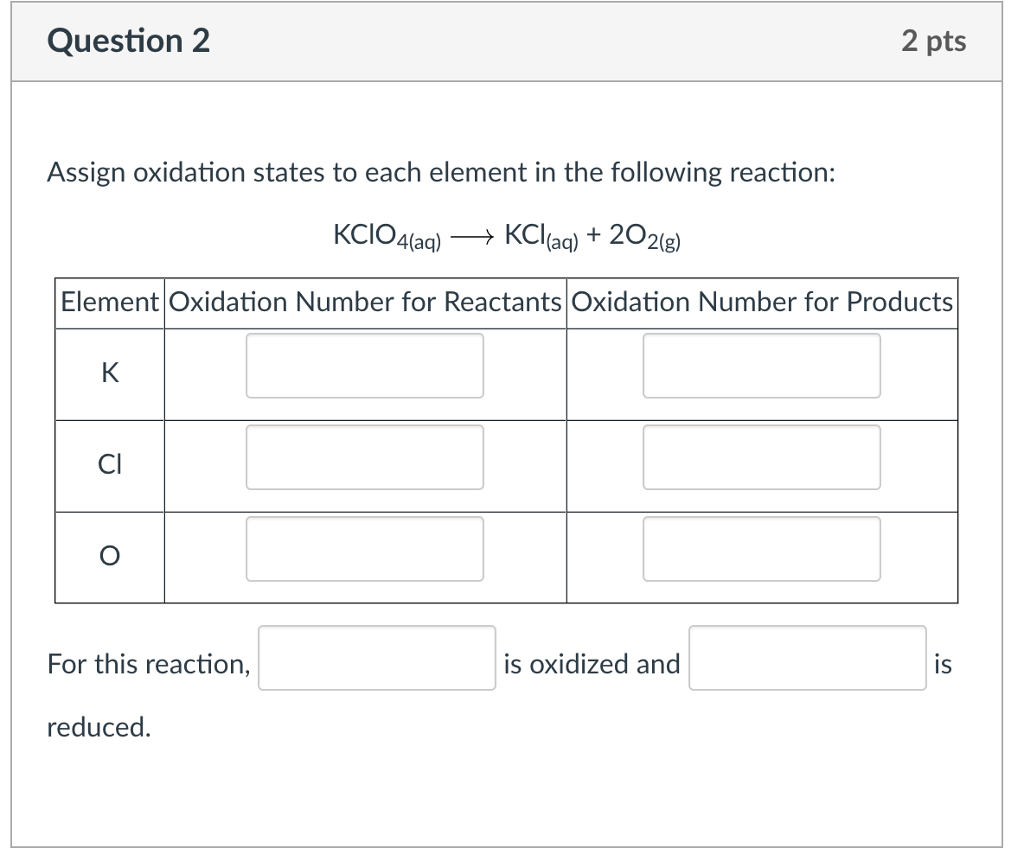
Task: Click the 'Oxidation Number for Reactants' header
Action: 365,302
